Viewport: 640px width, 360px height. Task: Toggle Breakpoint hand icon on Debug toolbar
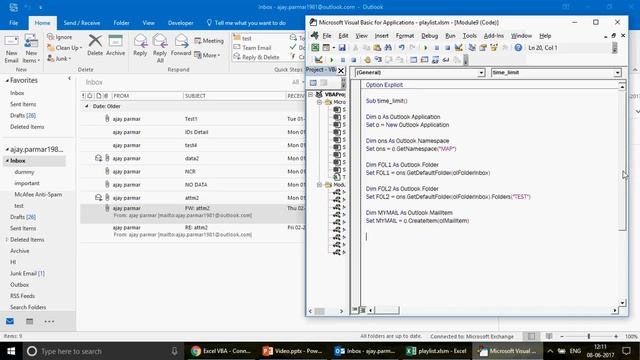[x=367, y=60]
